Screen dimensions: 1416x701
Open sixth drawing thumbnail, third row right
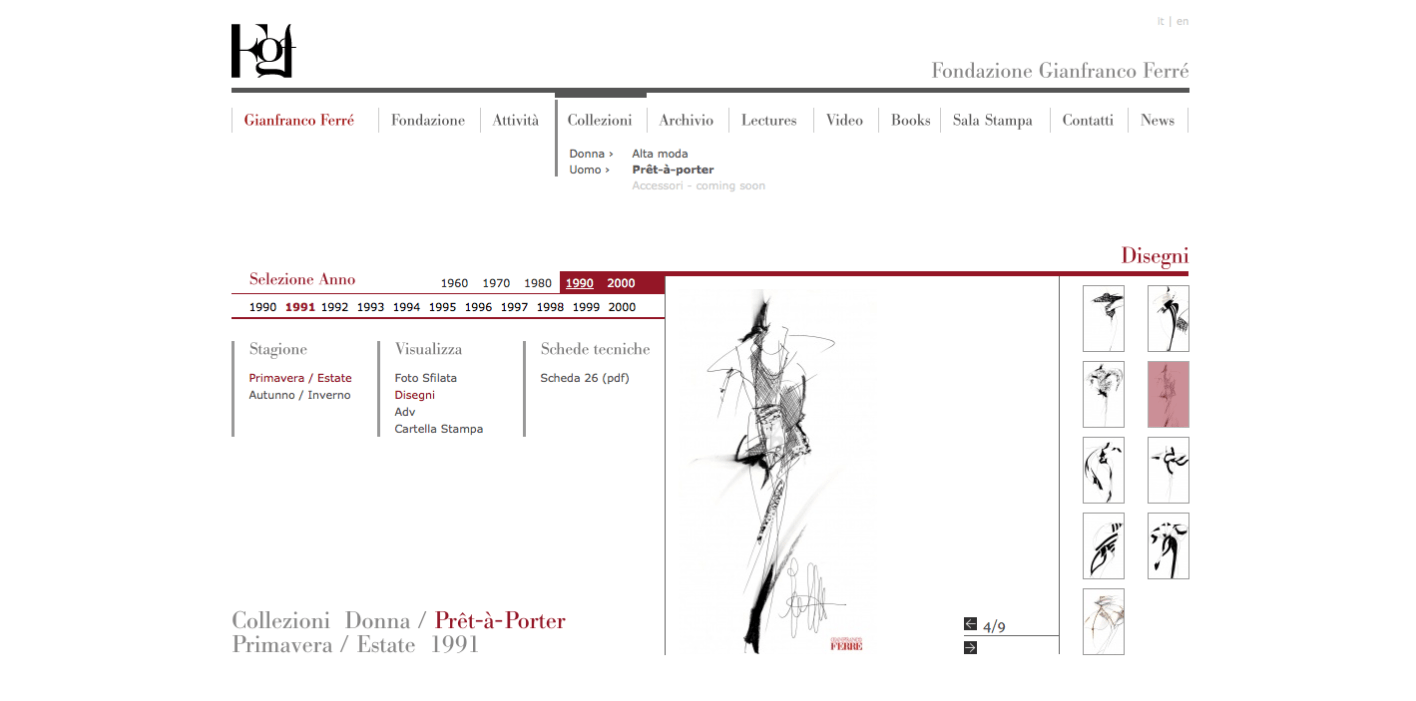pyautogui.click(x=1168, y=471)
